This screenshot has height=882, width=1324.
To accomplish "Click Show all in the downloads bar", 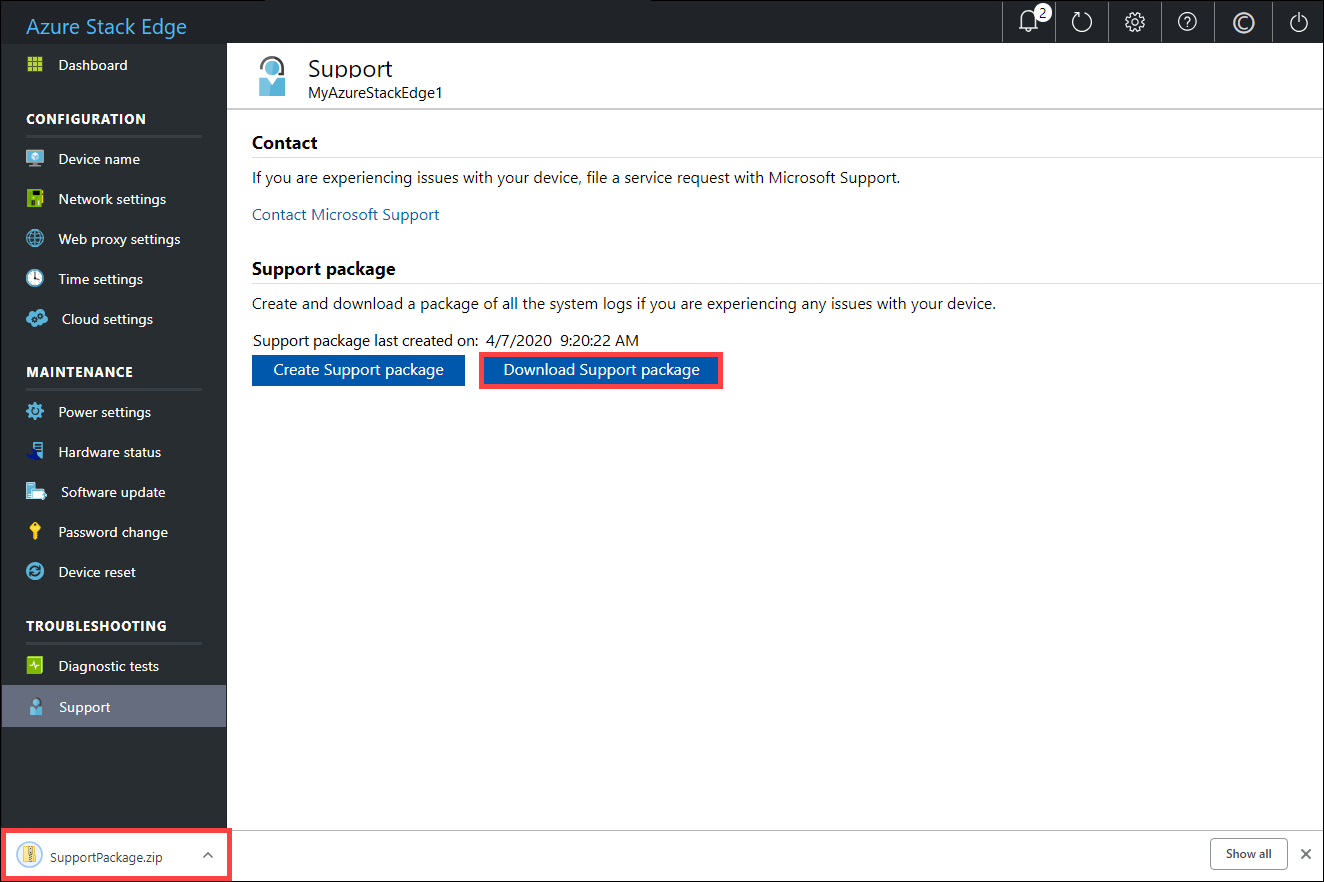I will [x=1248, y=853].
